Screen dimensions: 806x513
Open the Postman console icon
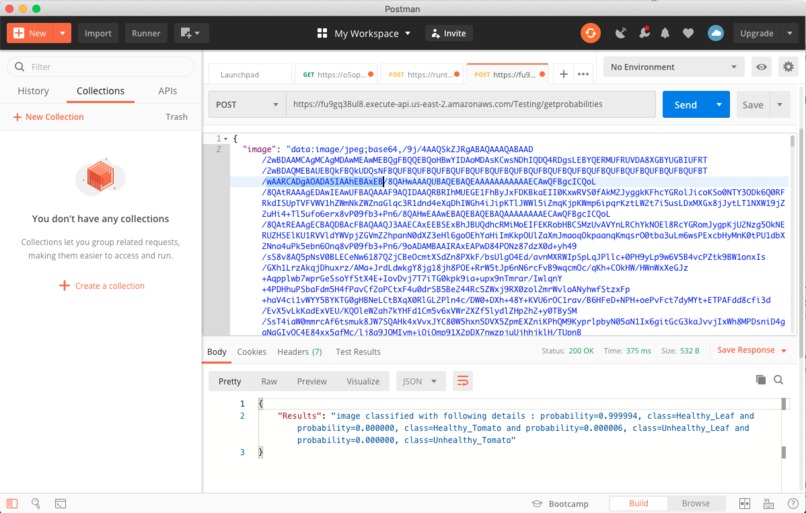pyautogui.click(x=60, y=504)
